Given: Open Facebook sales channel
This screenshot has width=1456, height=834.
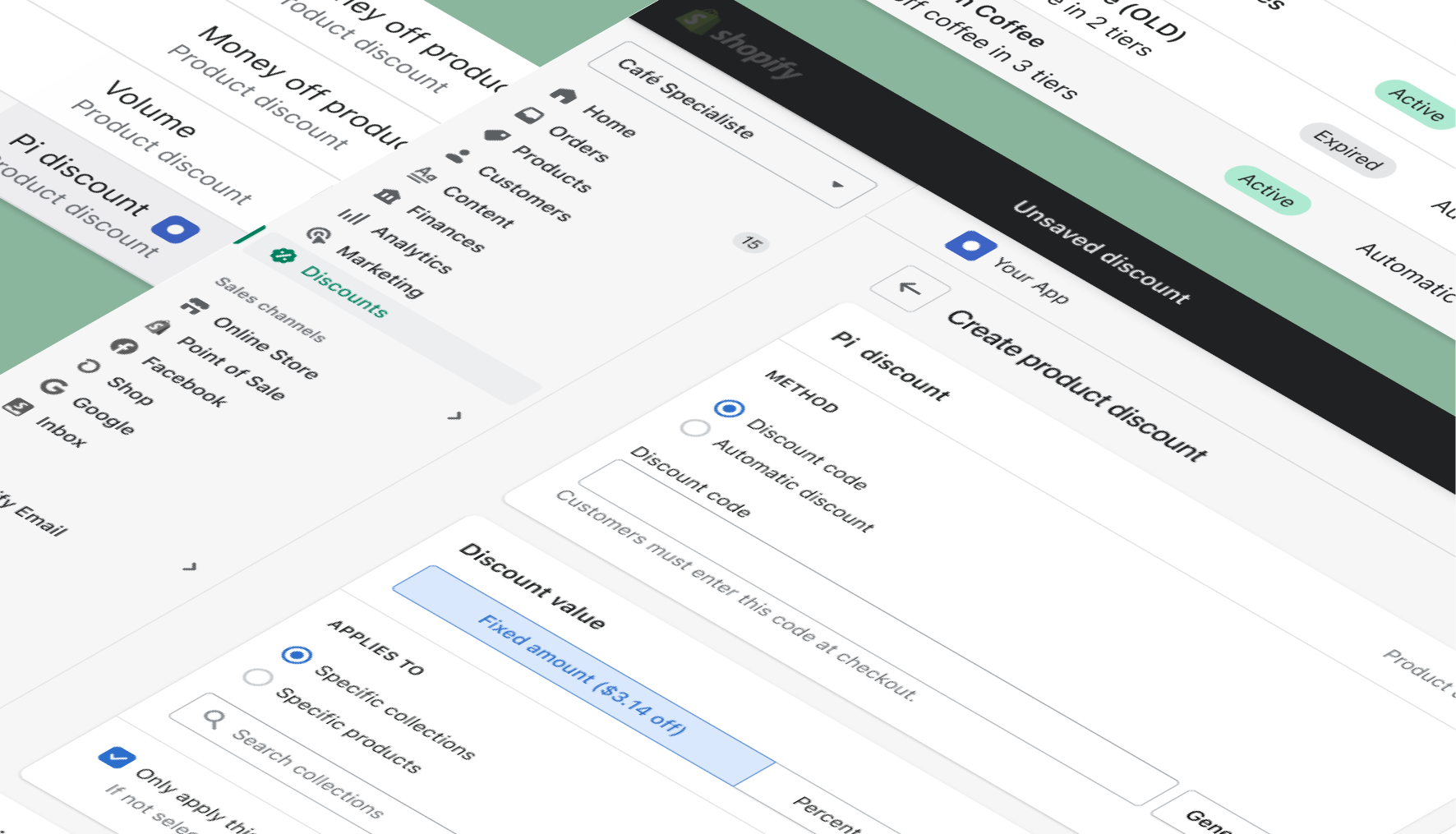Looking at the screenshot, I should tap(185, 381).
